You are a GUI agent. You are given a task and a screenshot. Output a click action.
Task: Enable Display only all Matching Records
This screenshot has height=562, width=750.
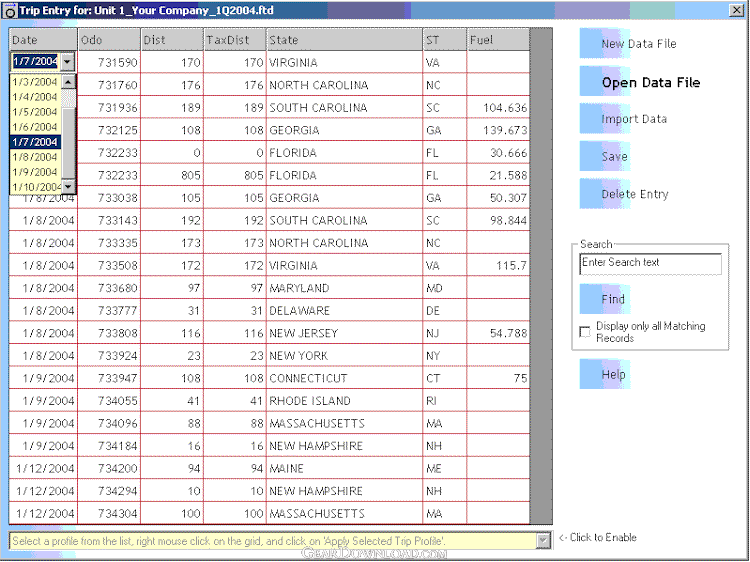(585, 332)
